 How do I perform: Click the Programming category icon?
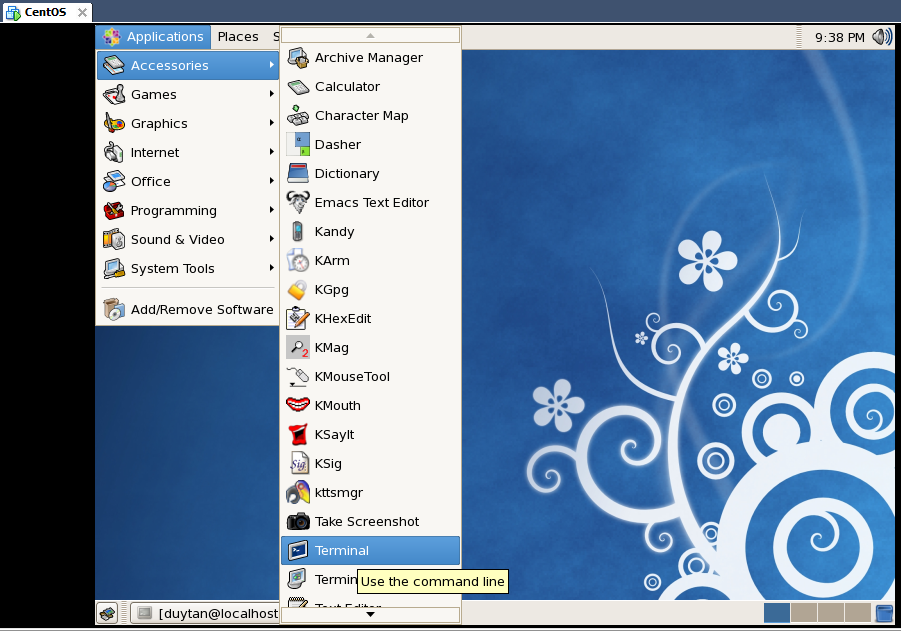coord(114,210)
